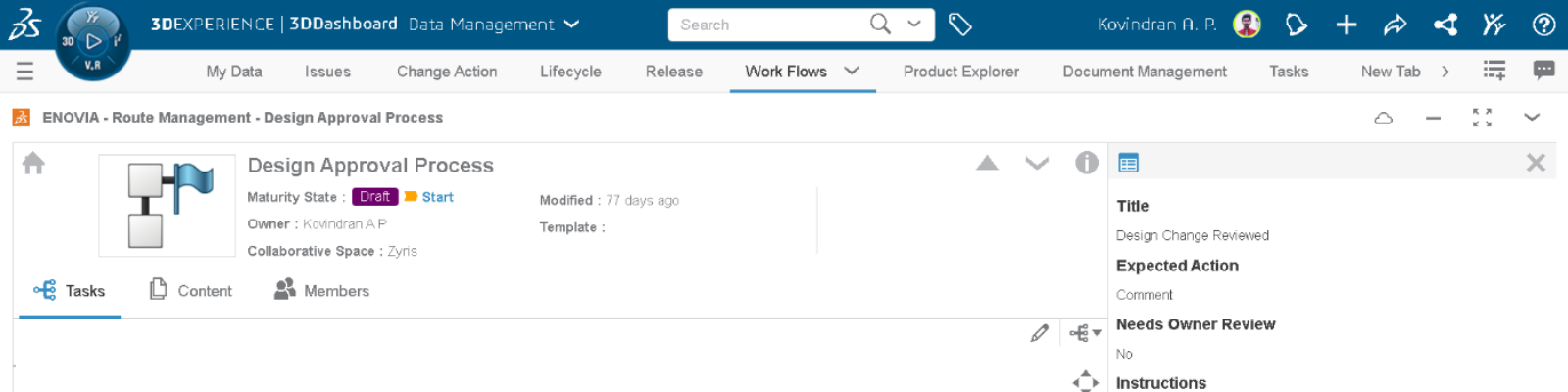Toggle the hamburger side menu
1568x392 pixels.
click(x=24, y=72)
